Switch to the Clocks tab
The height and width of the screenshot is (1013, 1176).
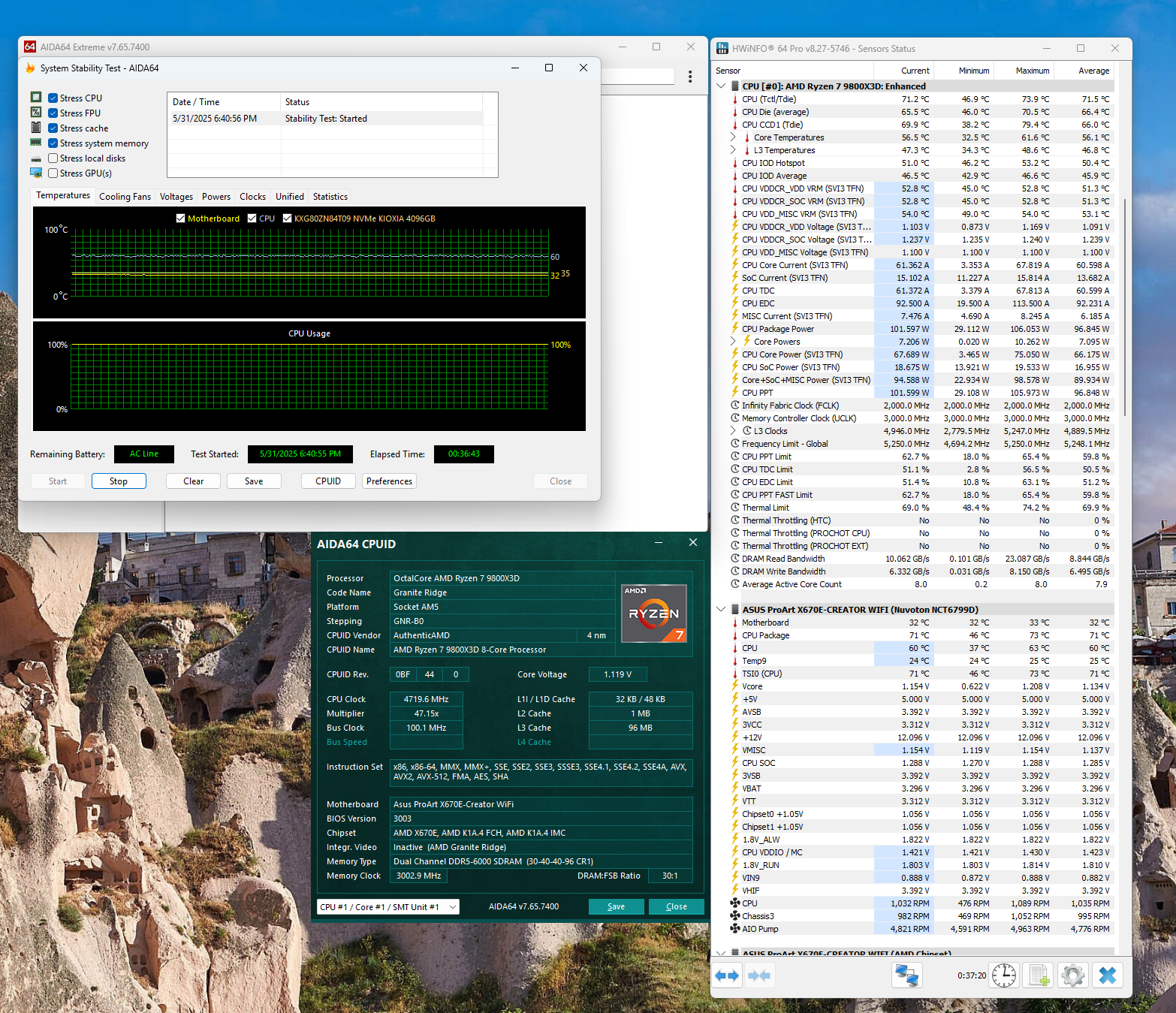click(252, 197)
